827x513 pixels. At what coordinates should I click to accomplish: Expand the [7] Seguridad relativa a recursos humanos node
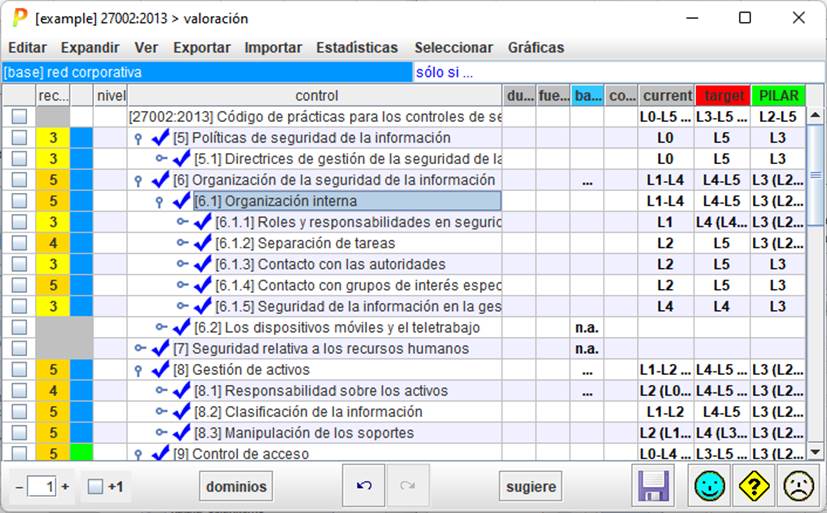coord(140,348)
